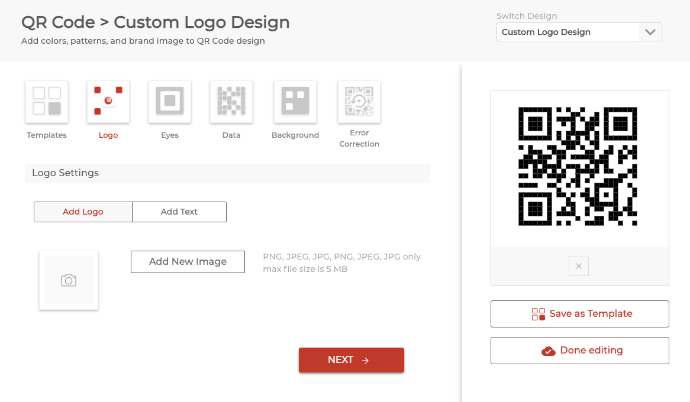Viewport: 690px width, 402px height.
Task: Click the 'QR Code > Custom Logo Design' heading
Action: click(155, 22)
